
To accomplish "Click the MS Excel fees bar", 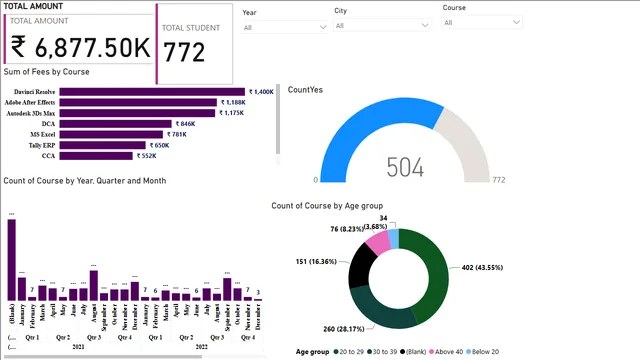I will tap(111, 134).
